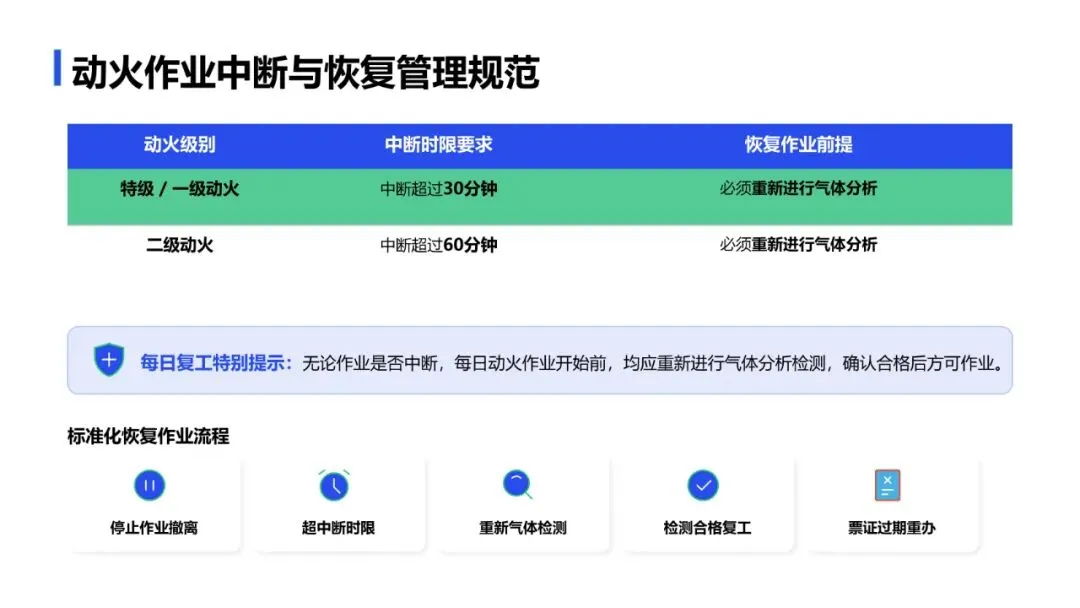Click the checkmark icon above 检测合格复工
This screenshot has width=1080, height=608.
pos(703,485)
